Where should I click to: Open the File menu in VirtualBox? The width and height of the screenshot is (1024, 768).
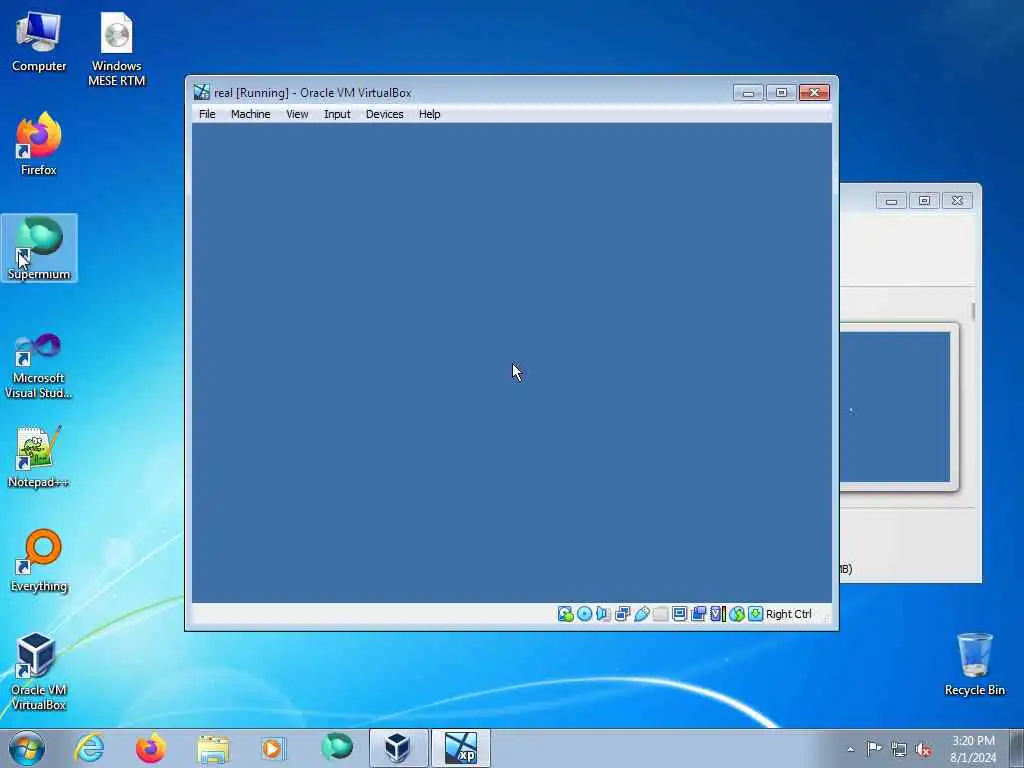(207, 114)
